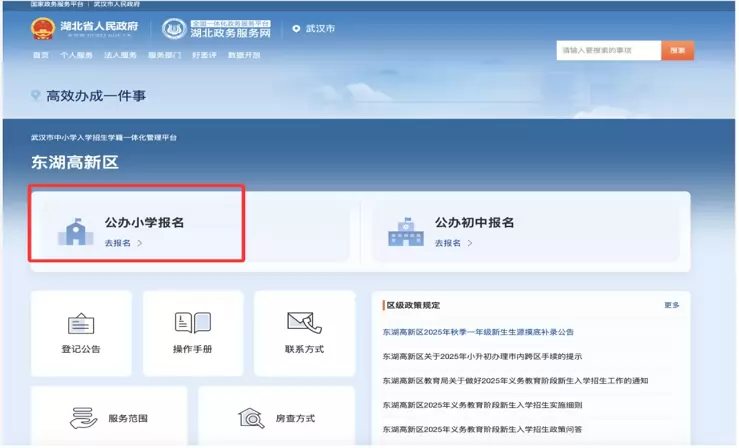The width and height of the screenshot is (739, 448).
Task: Click the 操作手册 label
Action: click(192, 349)
